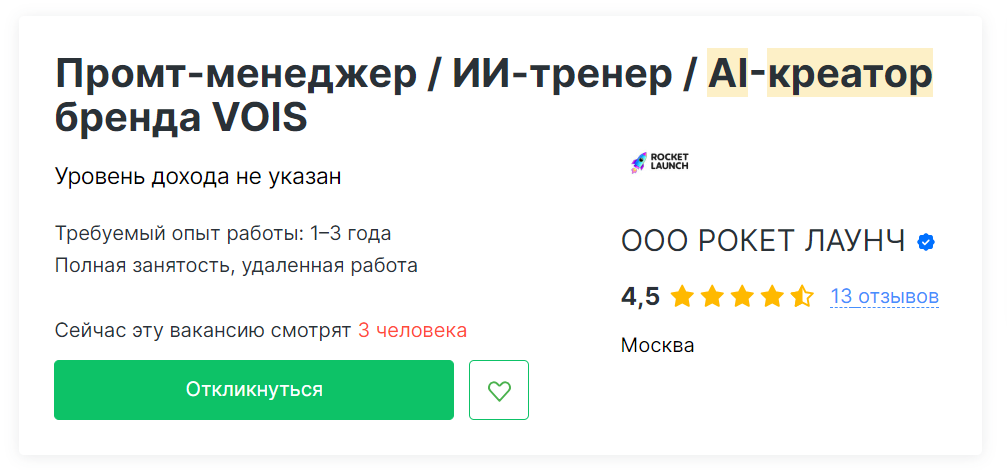This screenshot has height=470, width=1007.
Task: Click the Уровень дохода не указан line
Action: pos(198,177)
